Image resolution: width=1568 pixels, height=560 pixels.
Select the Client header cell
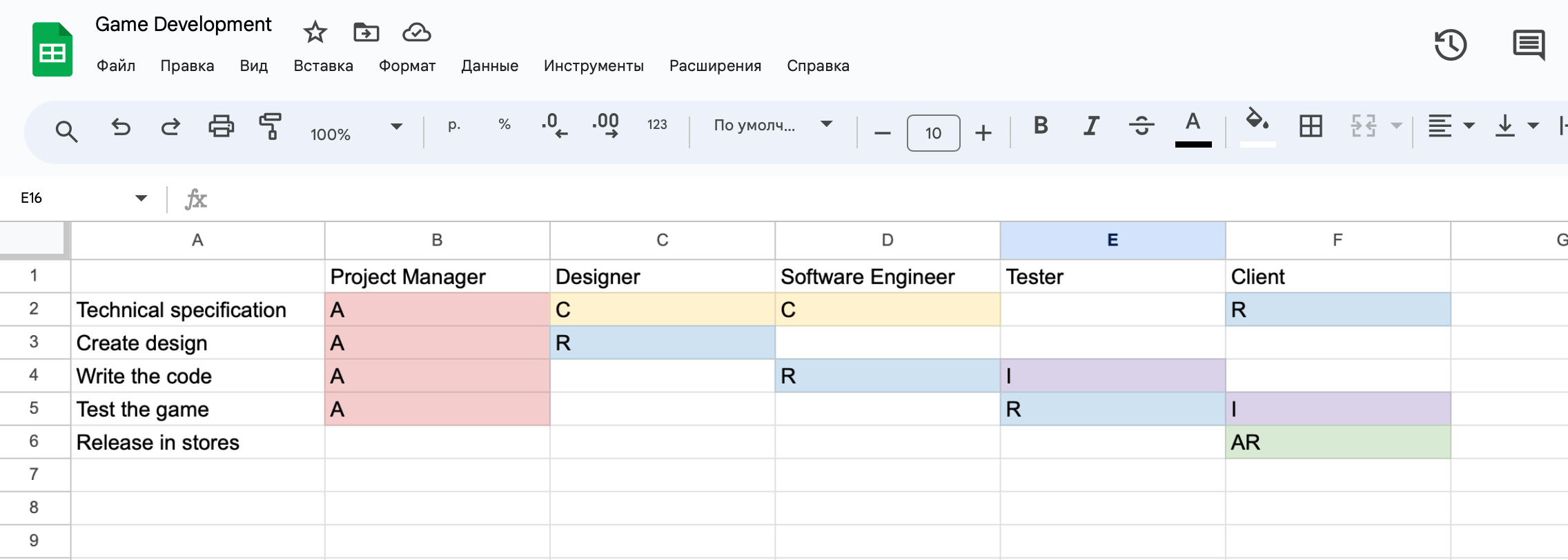coord(1337,277)
